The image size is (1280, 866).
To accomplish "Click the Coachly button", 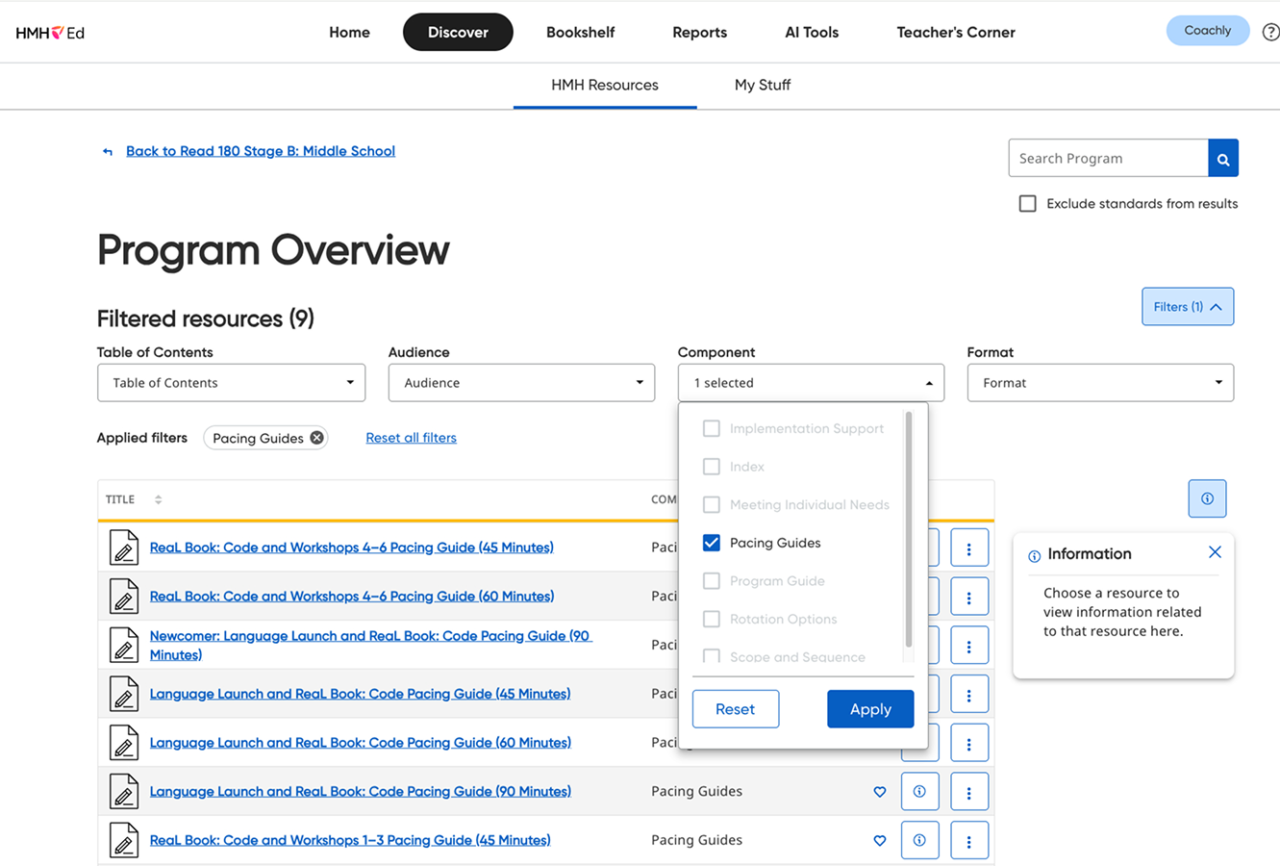I will click(x=1208, y=31).
